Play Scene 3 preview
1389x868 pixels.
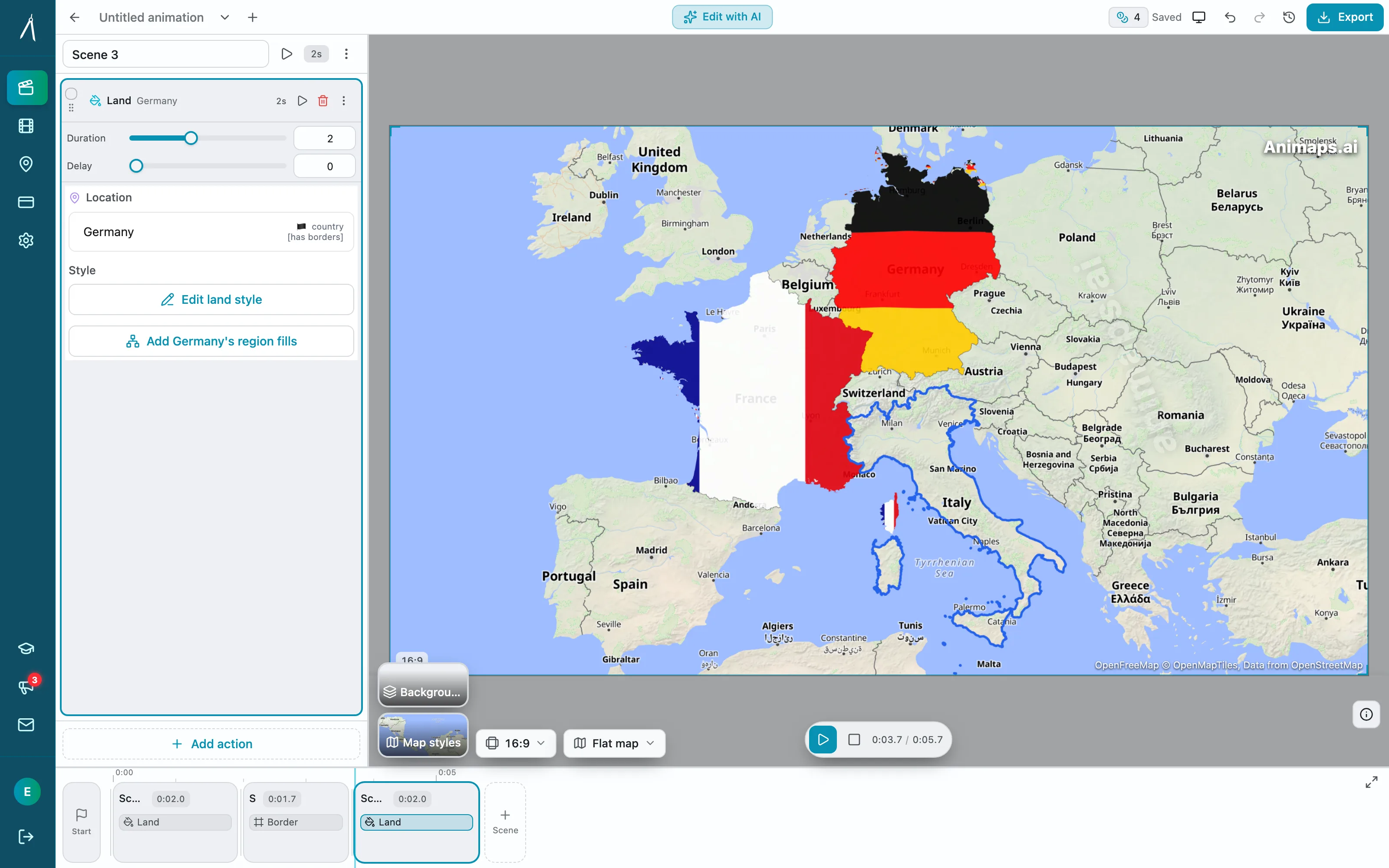coord(287,54)
